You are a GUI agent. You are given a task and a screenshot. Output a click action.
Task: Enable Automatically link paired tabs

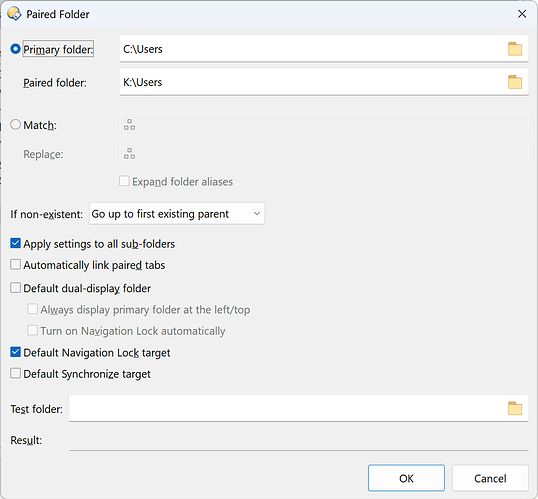(x=15, y=265)
